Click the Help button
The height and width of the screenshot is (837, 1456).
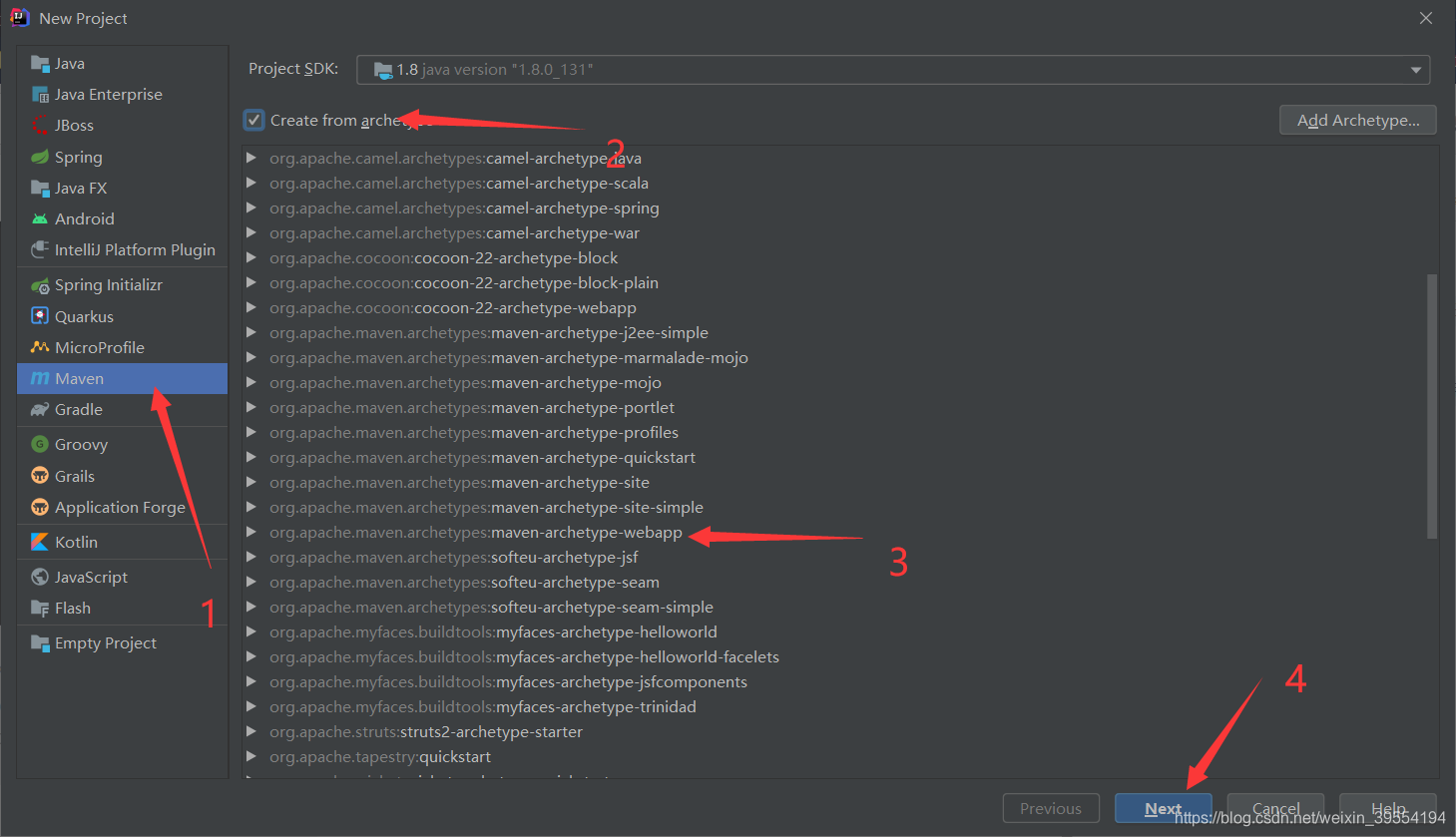[x=1387, y=808]
